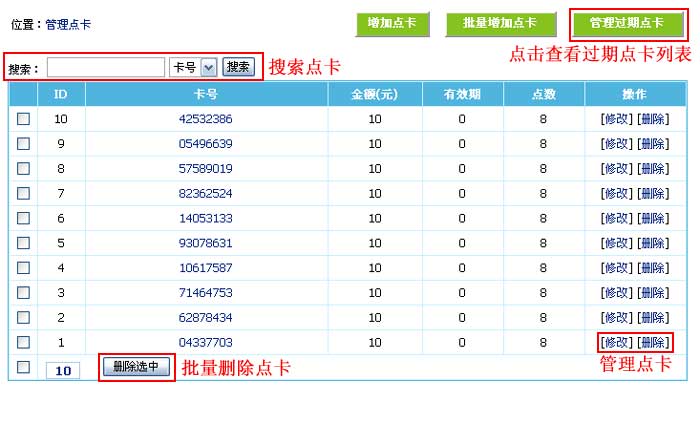This screenshot has width=700, height=444.
Task: Delete card ID 1 via 删除 link
Action: pyautogui.click(x=652, y=342)
